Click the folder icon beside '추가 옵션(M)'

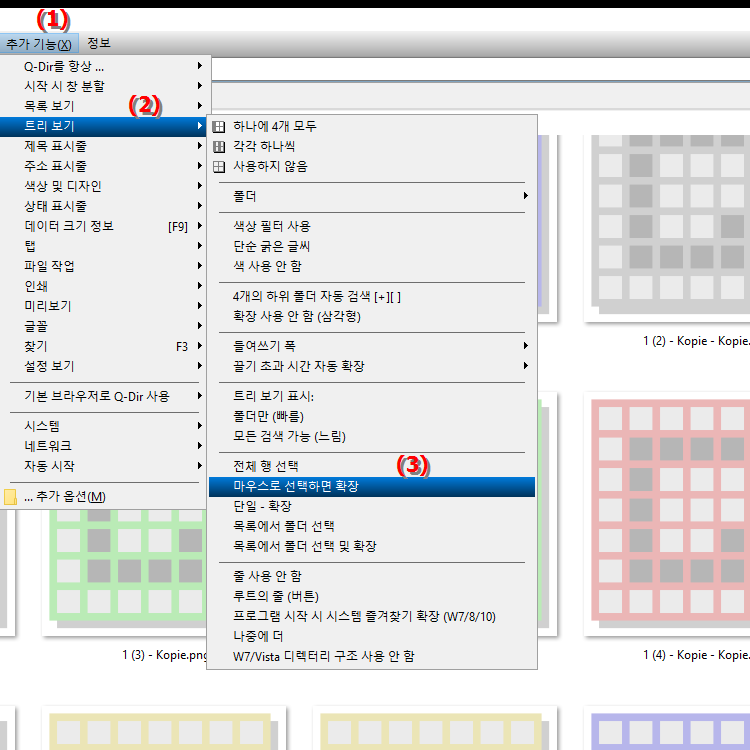pyautogui.click(x=10, y=497)
